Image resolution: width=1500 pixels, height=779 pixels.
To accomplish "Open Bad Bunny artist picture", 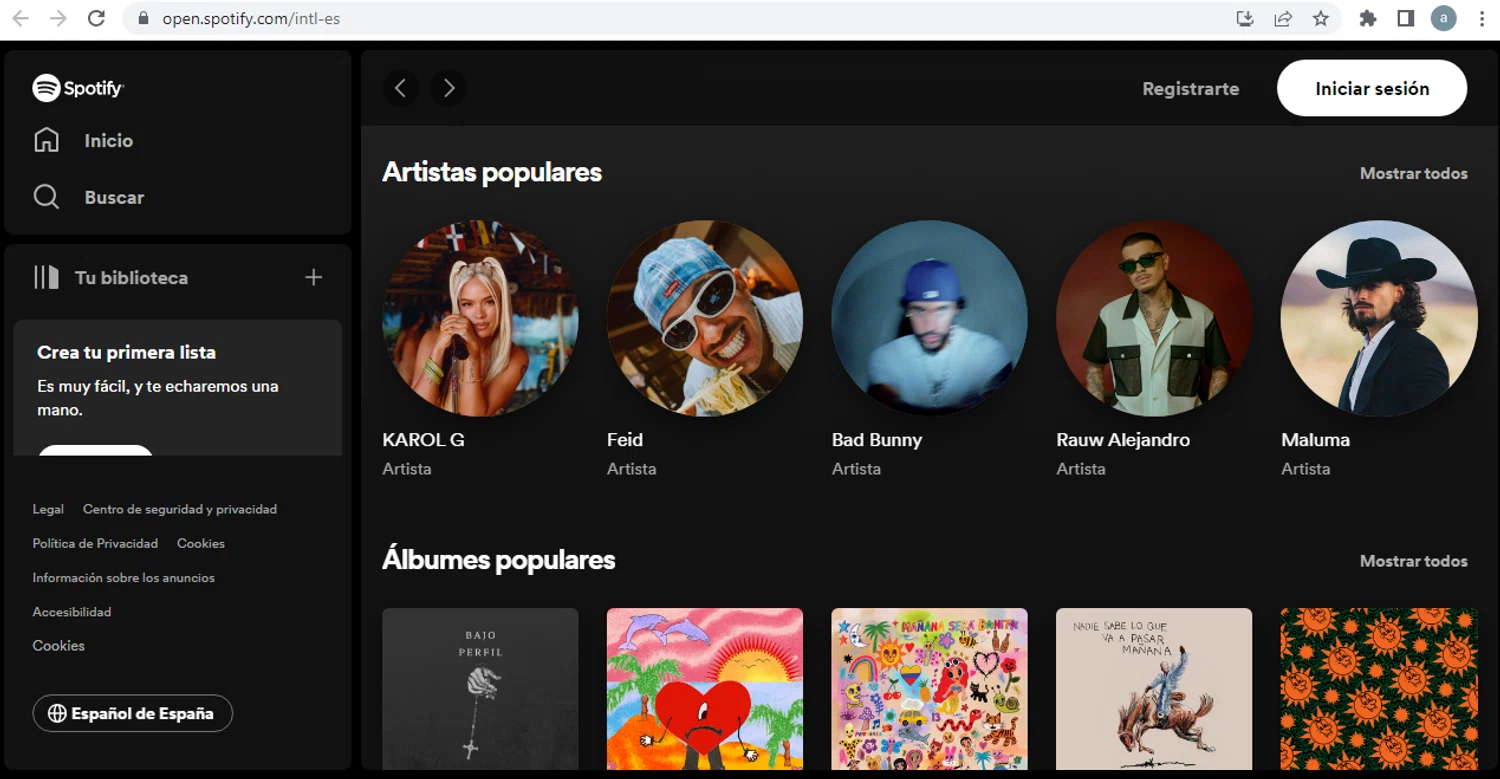I will (x=929, y=318).
